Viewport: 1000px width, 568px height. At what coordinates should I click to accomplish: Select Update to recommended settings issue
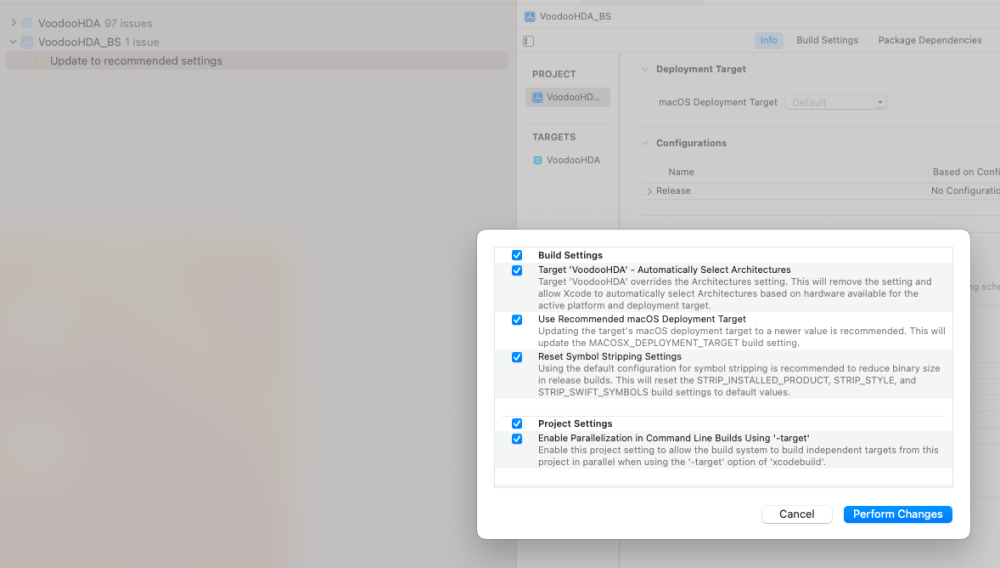click(x=257, y=61)
